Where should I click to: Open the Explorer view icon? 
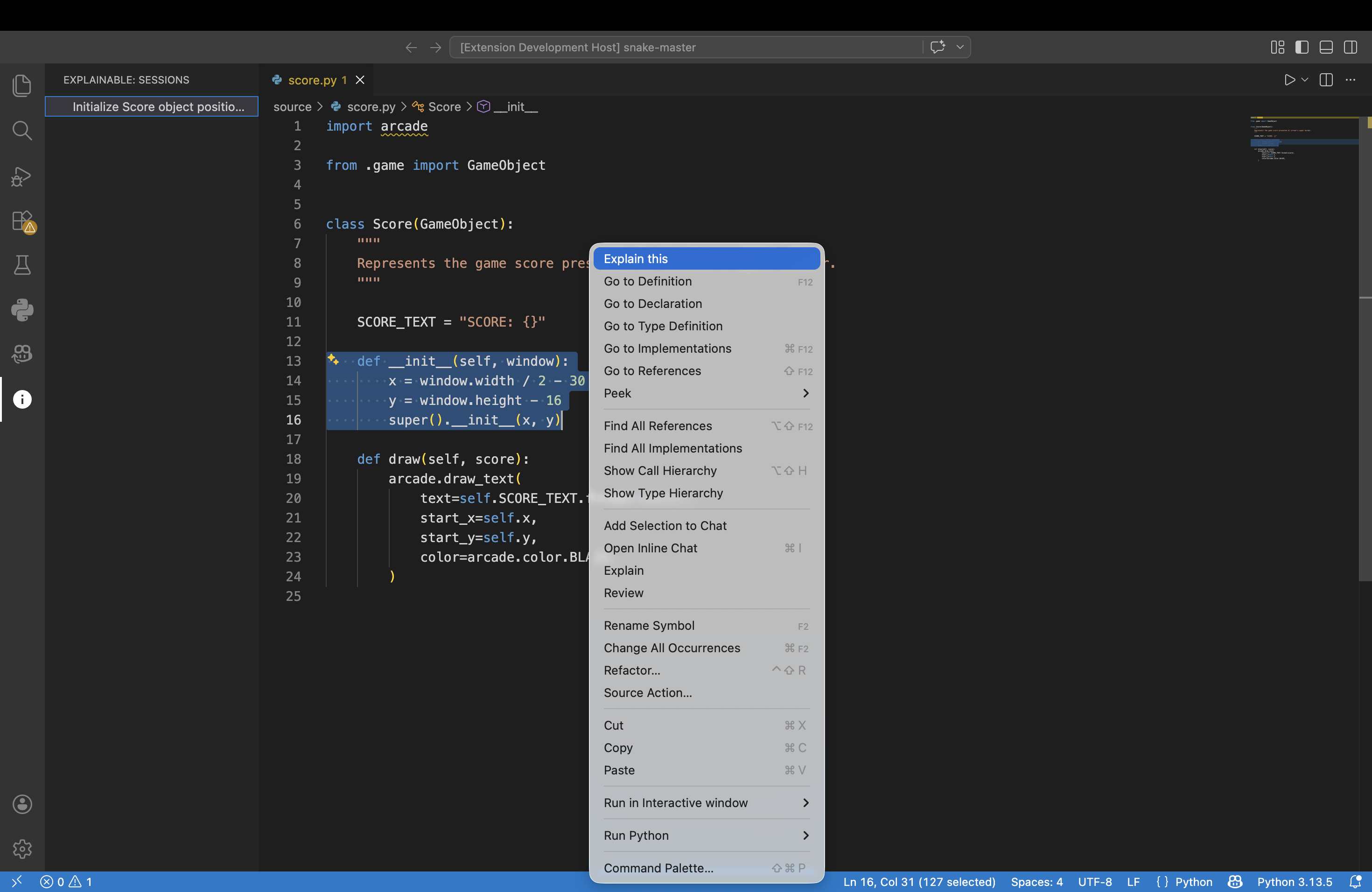pos(22,86)
